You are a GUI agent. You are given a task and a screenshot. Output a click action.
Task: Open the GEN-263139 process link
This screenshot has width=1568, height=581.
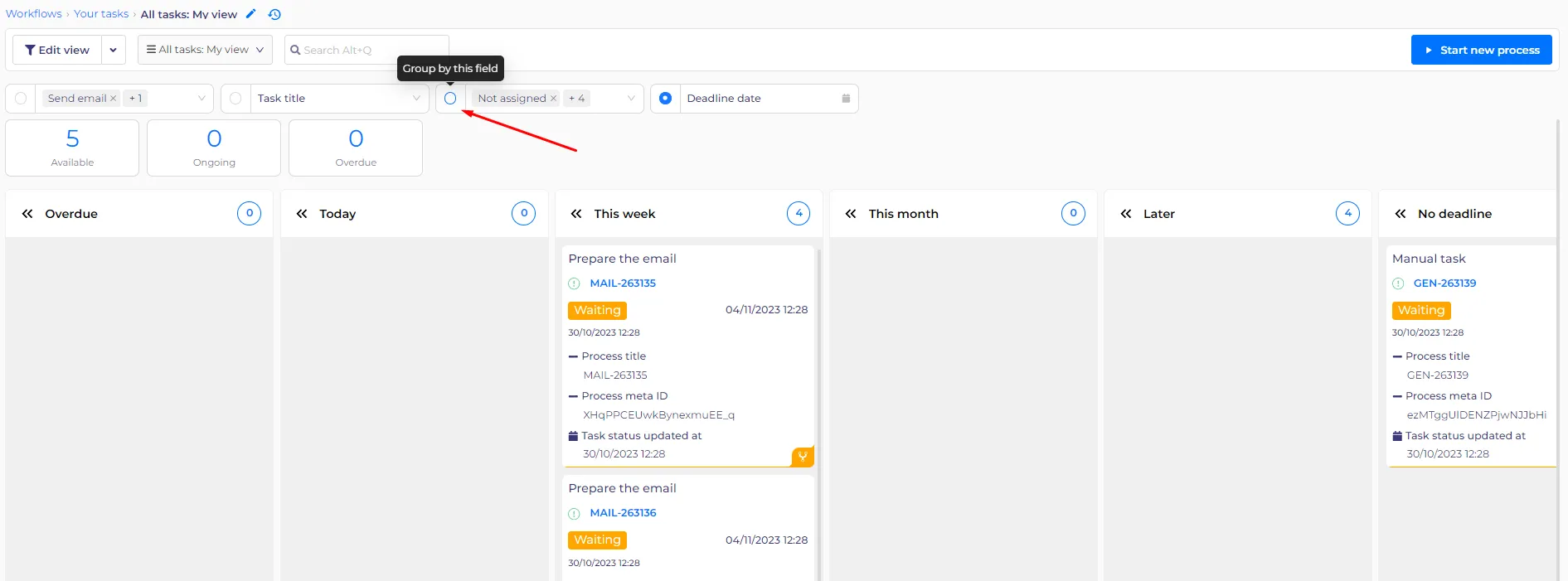[x=1444, y=283]
